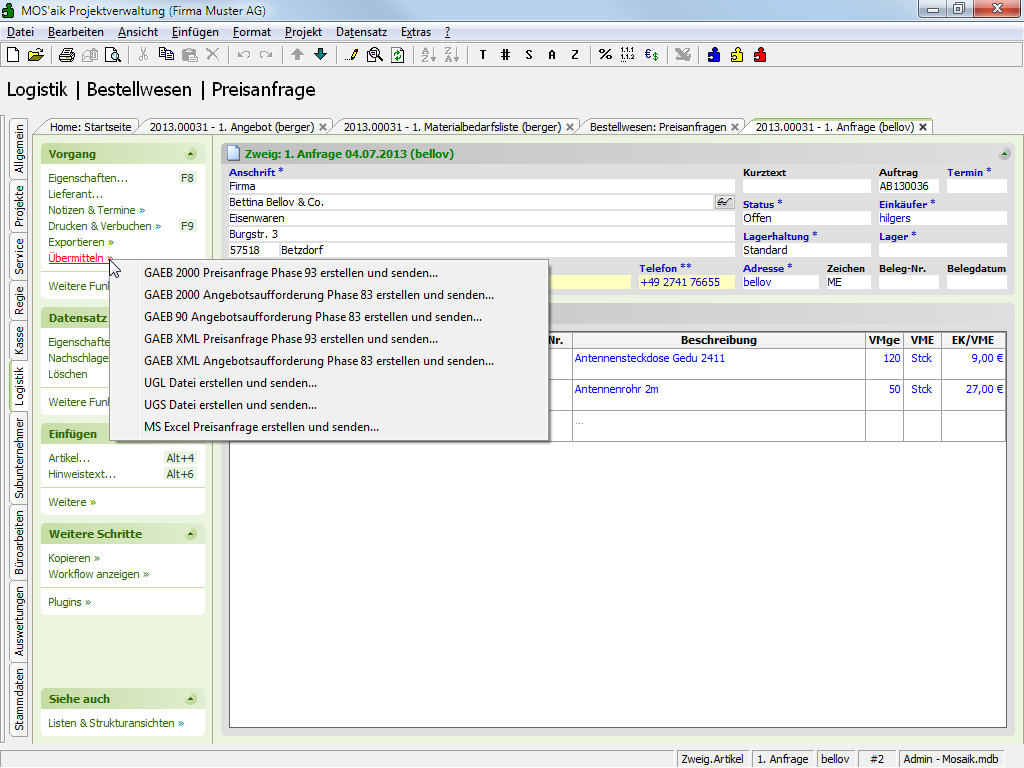Click the search binoculars toolbar icon
This screenshot has width=1024, height=768.
coord(374,55)
